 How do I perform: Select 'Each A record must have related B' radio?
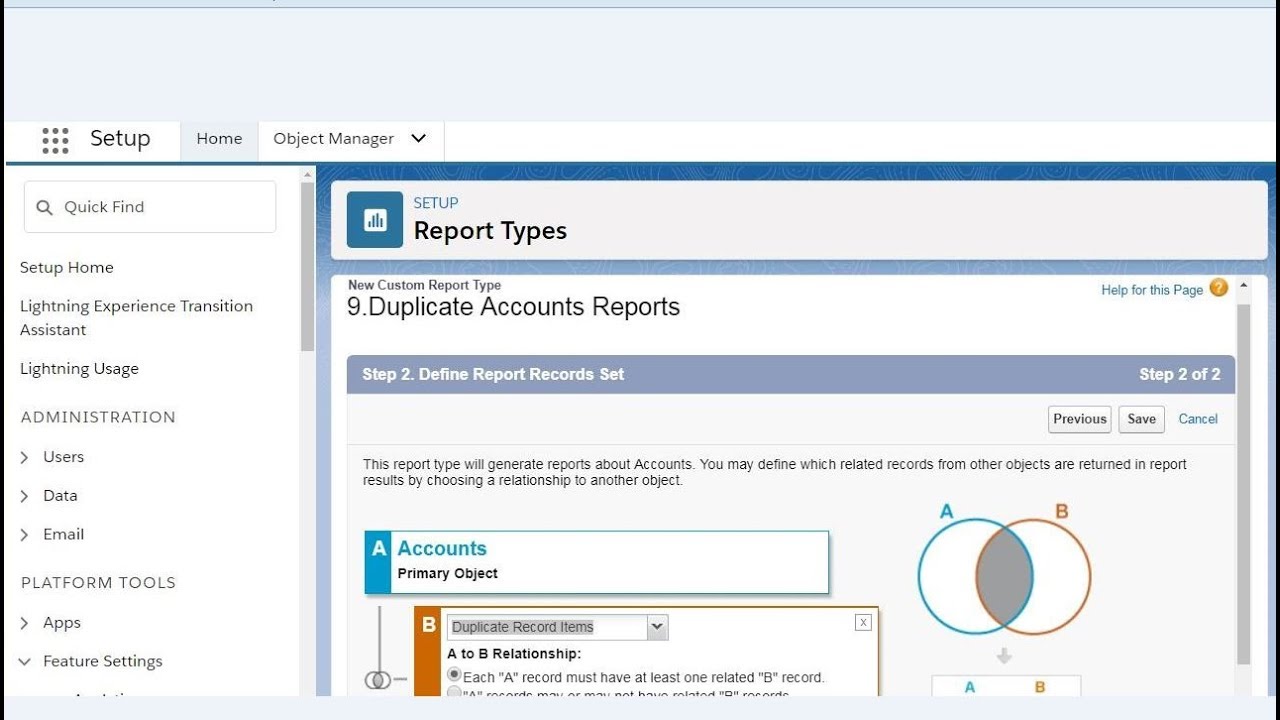455,676
